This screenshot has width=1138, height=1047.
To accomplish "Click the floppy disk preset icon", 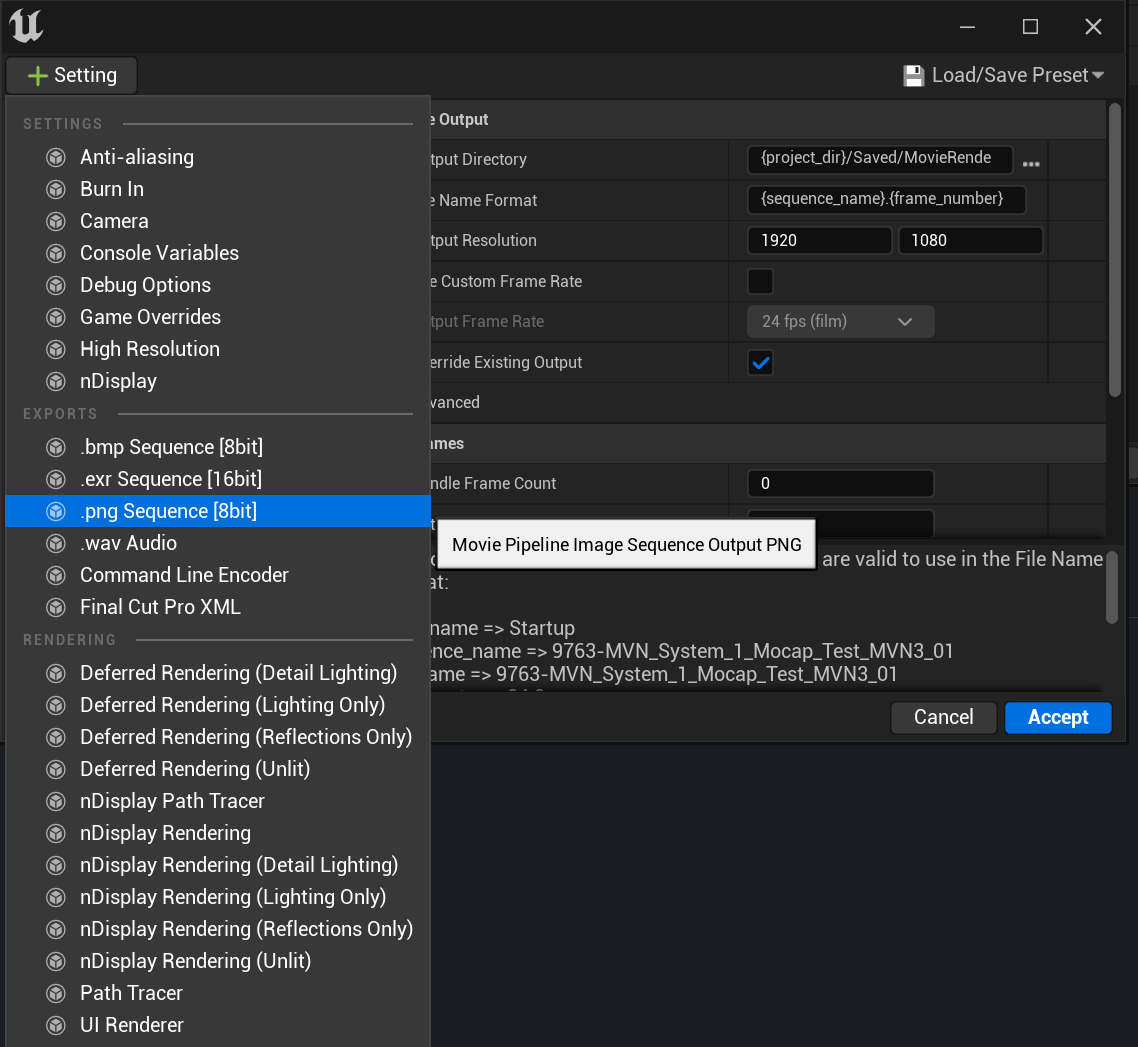I will pyautogui.click(x=914, y=75).
